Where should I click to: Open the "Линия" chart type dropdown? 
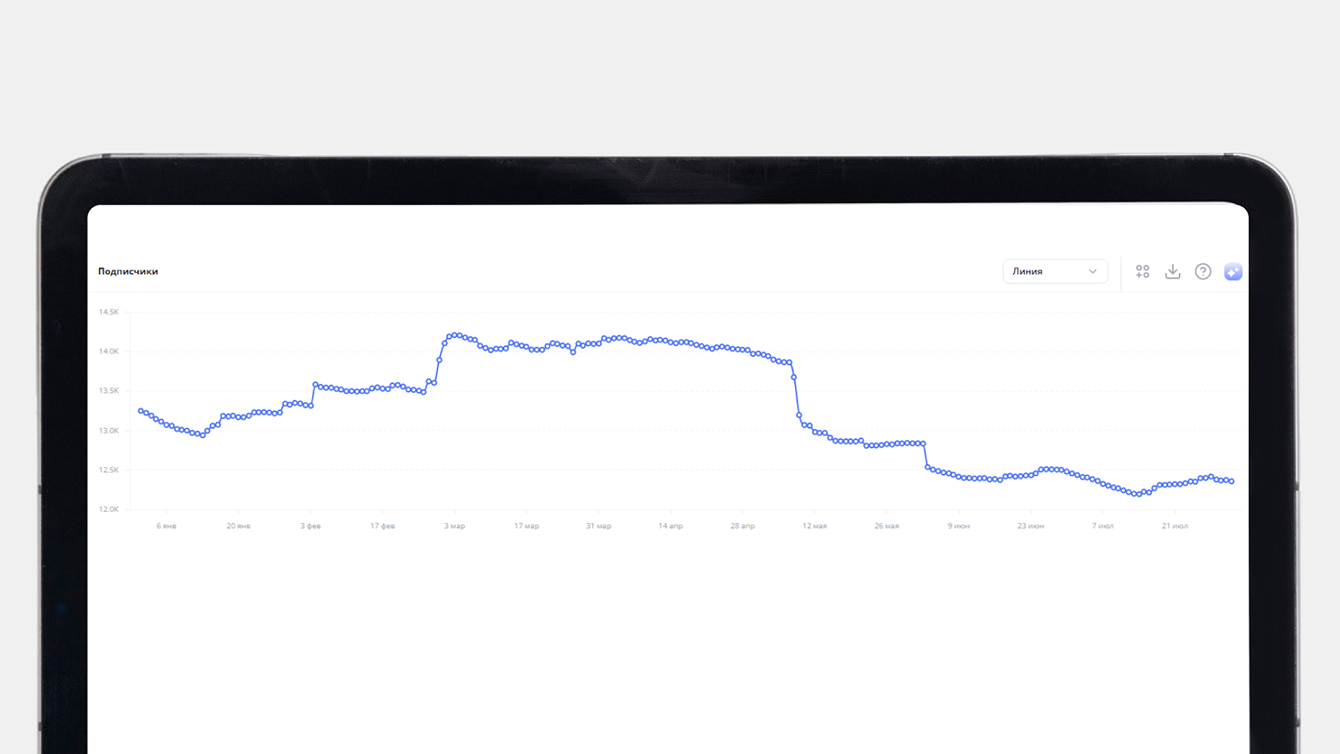click(x=1055, y=271)
